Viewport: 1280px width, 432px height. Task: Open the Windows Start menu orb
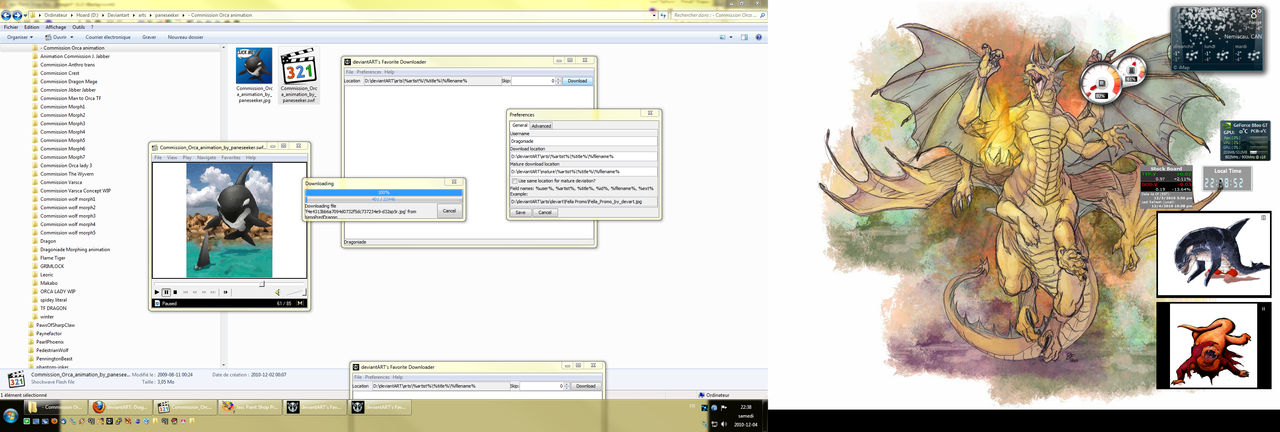10,414
